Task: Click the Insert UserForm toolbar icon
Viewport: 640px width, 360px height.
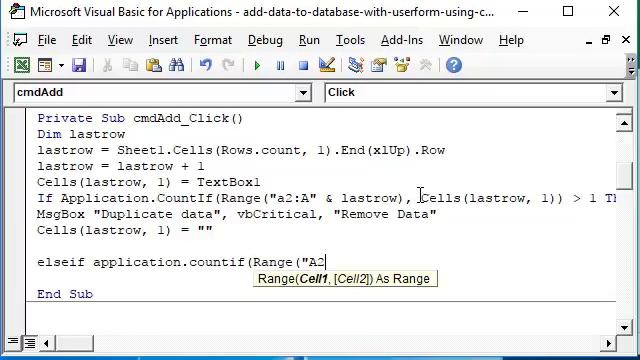Action: [45, 65]
